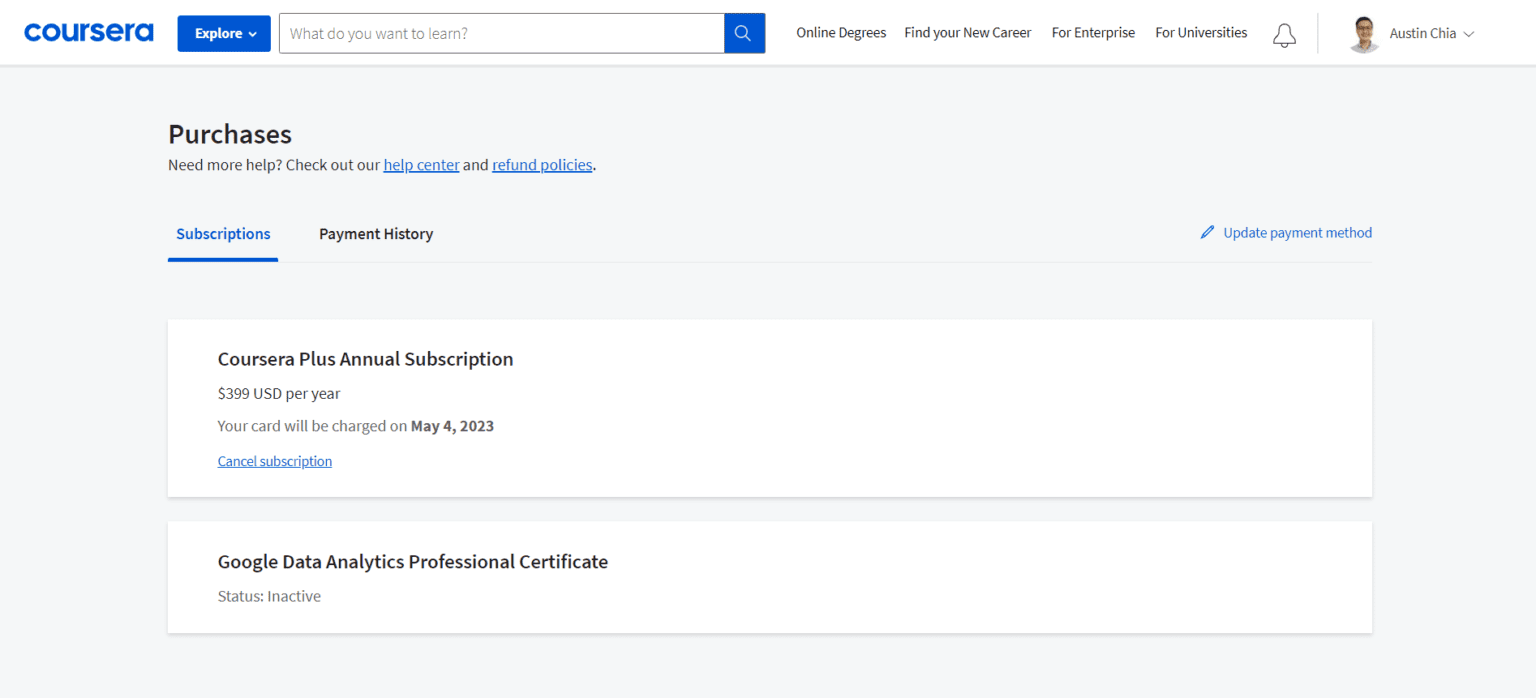View the refund policies page
This screenshot has height=698, width=1536.
[x=542, y=164]
